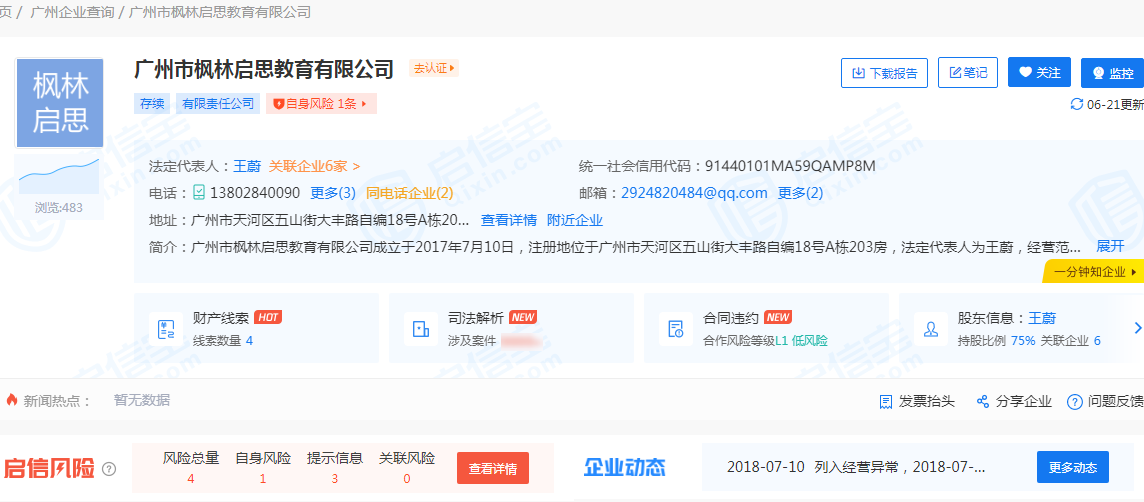This screenshot has height=502, width=1144.
Task: Click the 有限责任公司 tag
Action: tap(218, 104)
